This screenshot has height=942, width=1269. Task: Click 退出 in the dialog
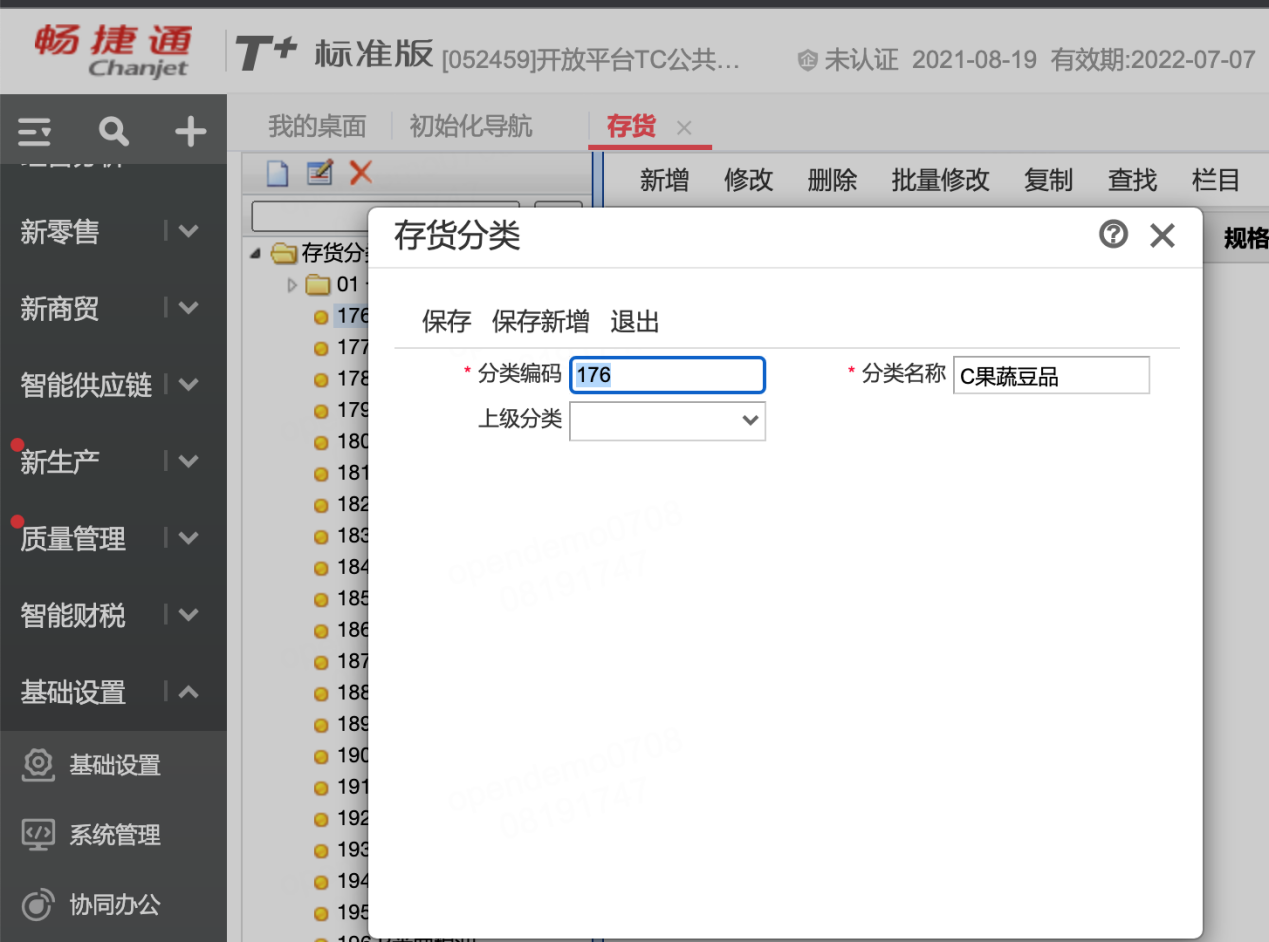pyautogui.click(x=635, y=322)
